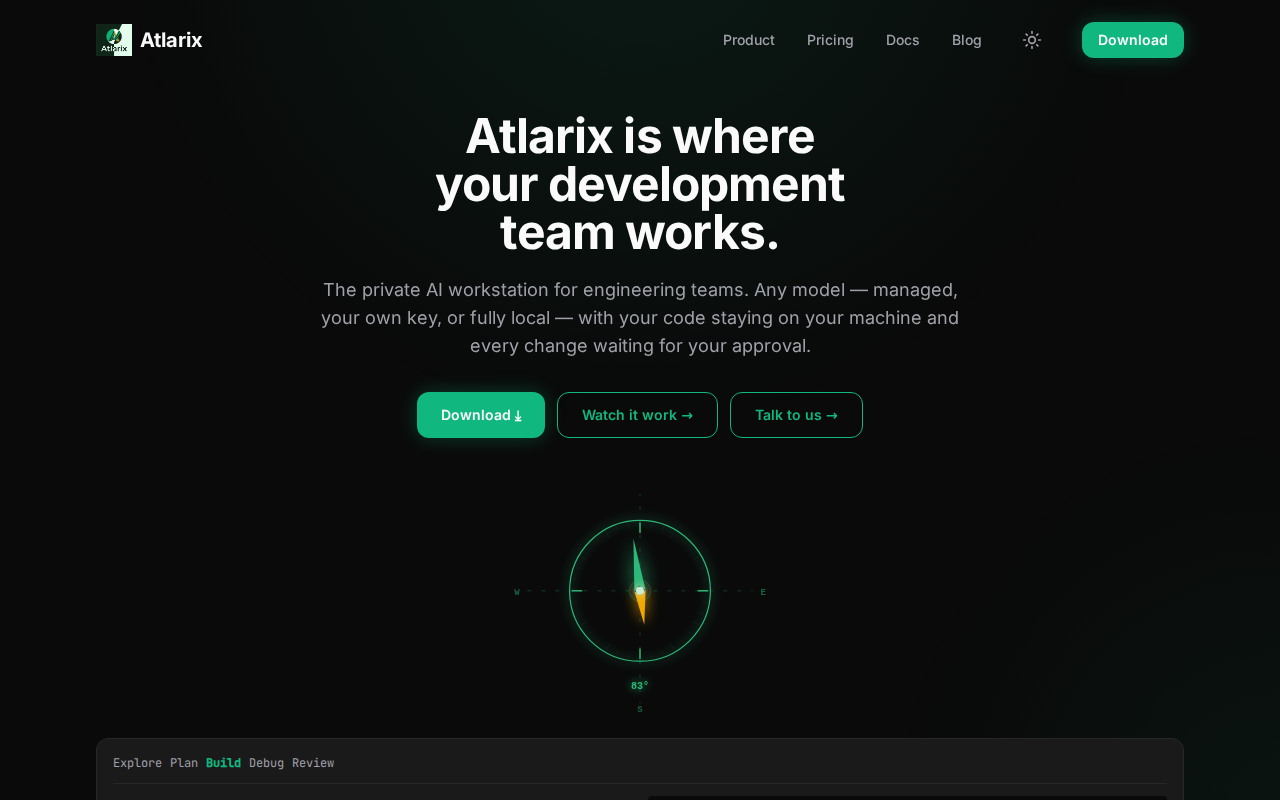This screenshot has height=800, width=1280.
Task: Open the Docs nav link
Action: (902, 40)
